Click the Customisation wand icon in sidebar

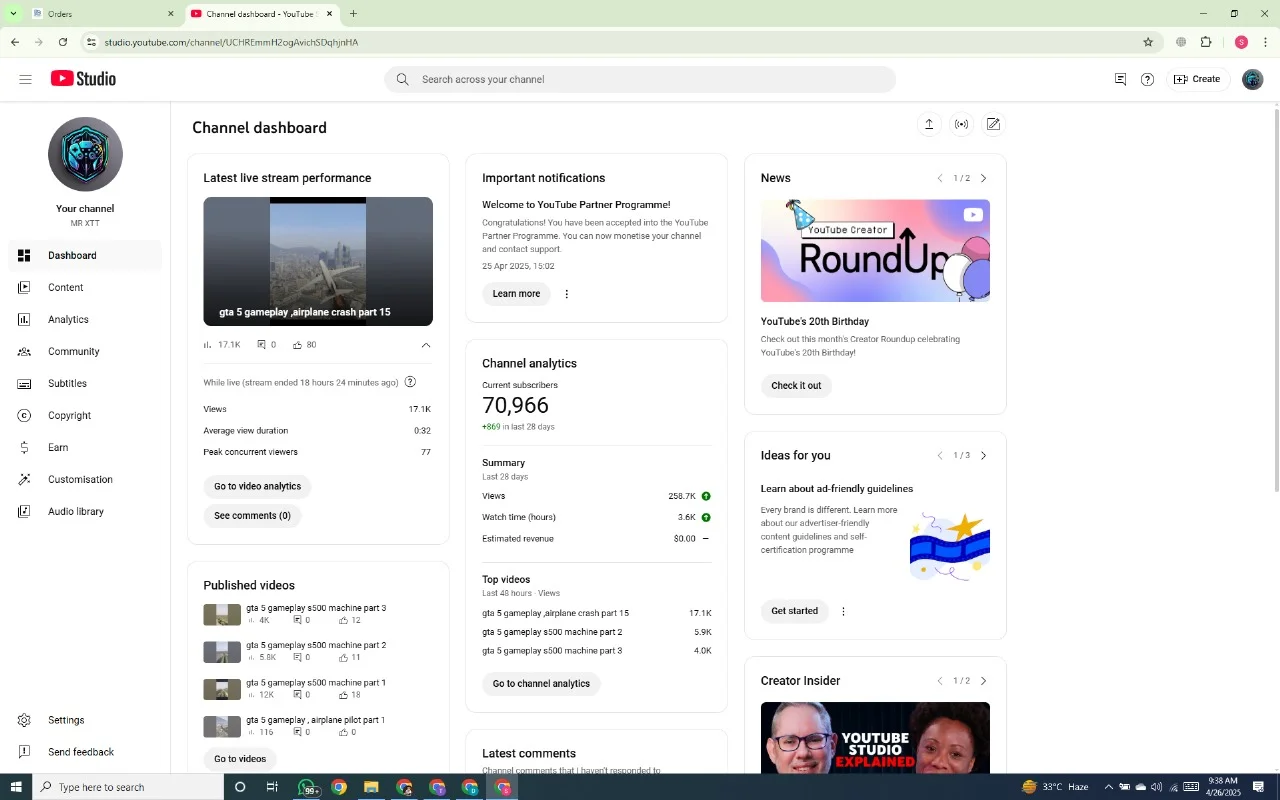point(24,479)
